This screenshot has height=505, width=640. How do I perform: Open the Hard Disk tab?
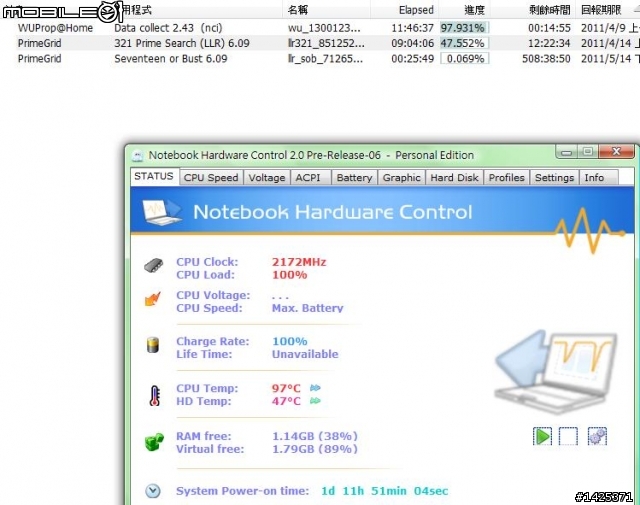click(x=454, y=178)
